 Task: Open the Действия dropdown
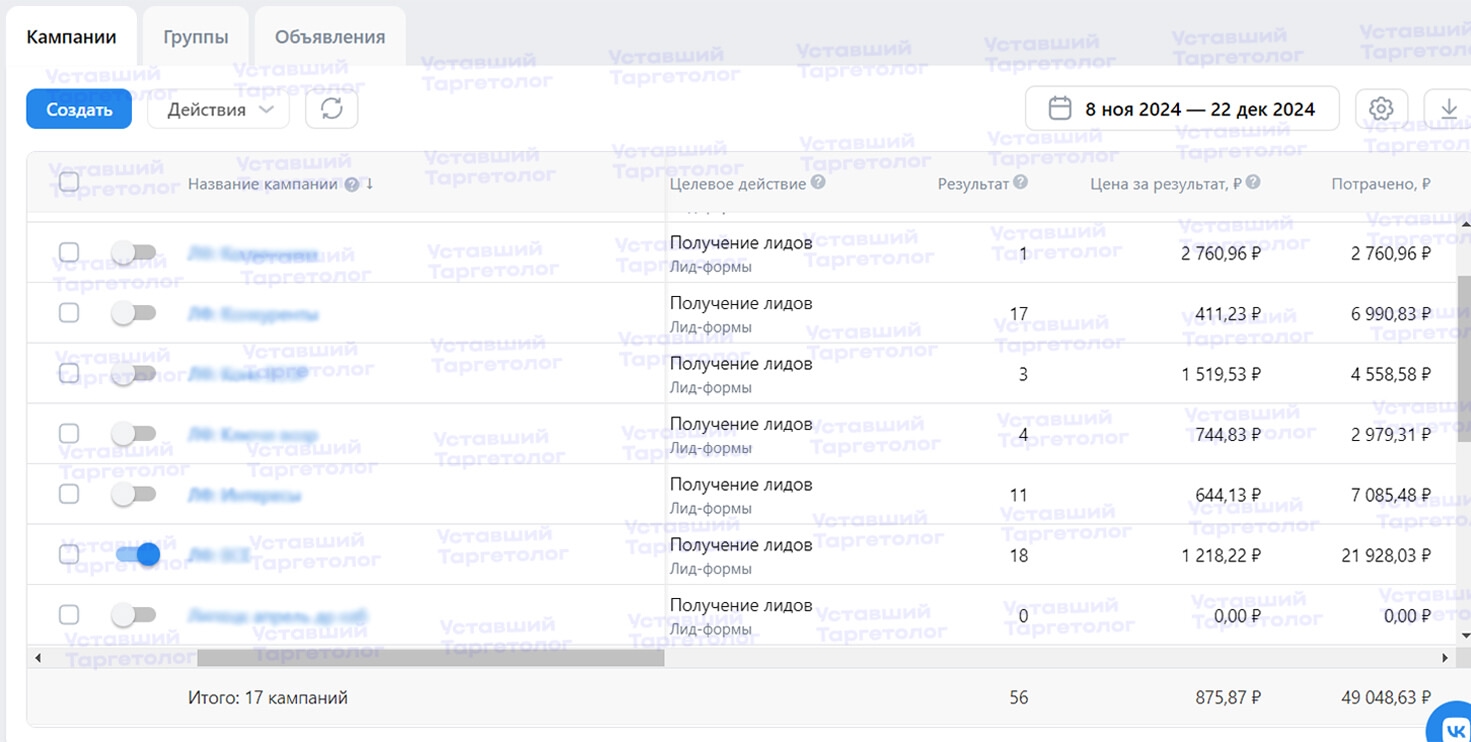[x=218, y=110]
